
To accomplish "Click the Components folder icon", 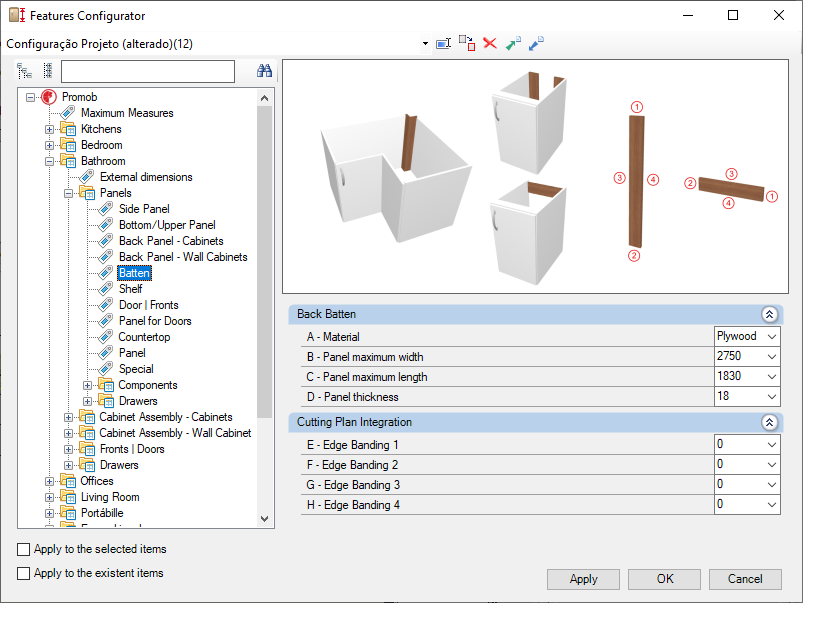I will pos(106,385).
